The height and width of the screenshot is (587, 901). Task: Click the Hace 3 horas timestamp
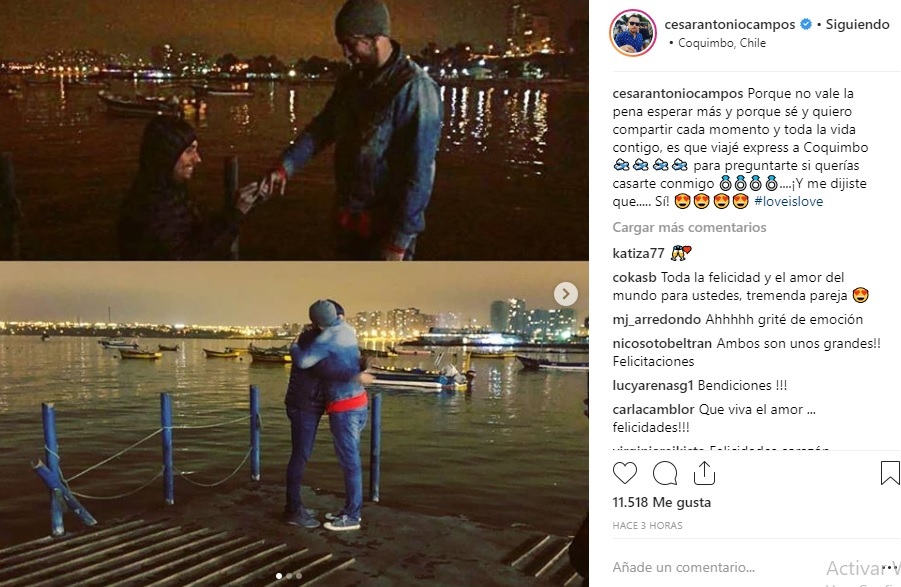coord(648,526)
